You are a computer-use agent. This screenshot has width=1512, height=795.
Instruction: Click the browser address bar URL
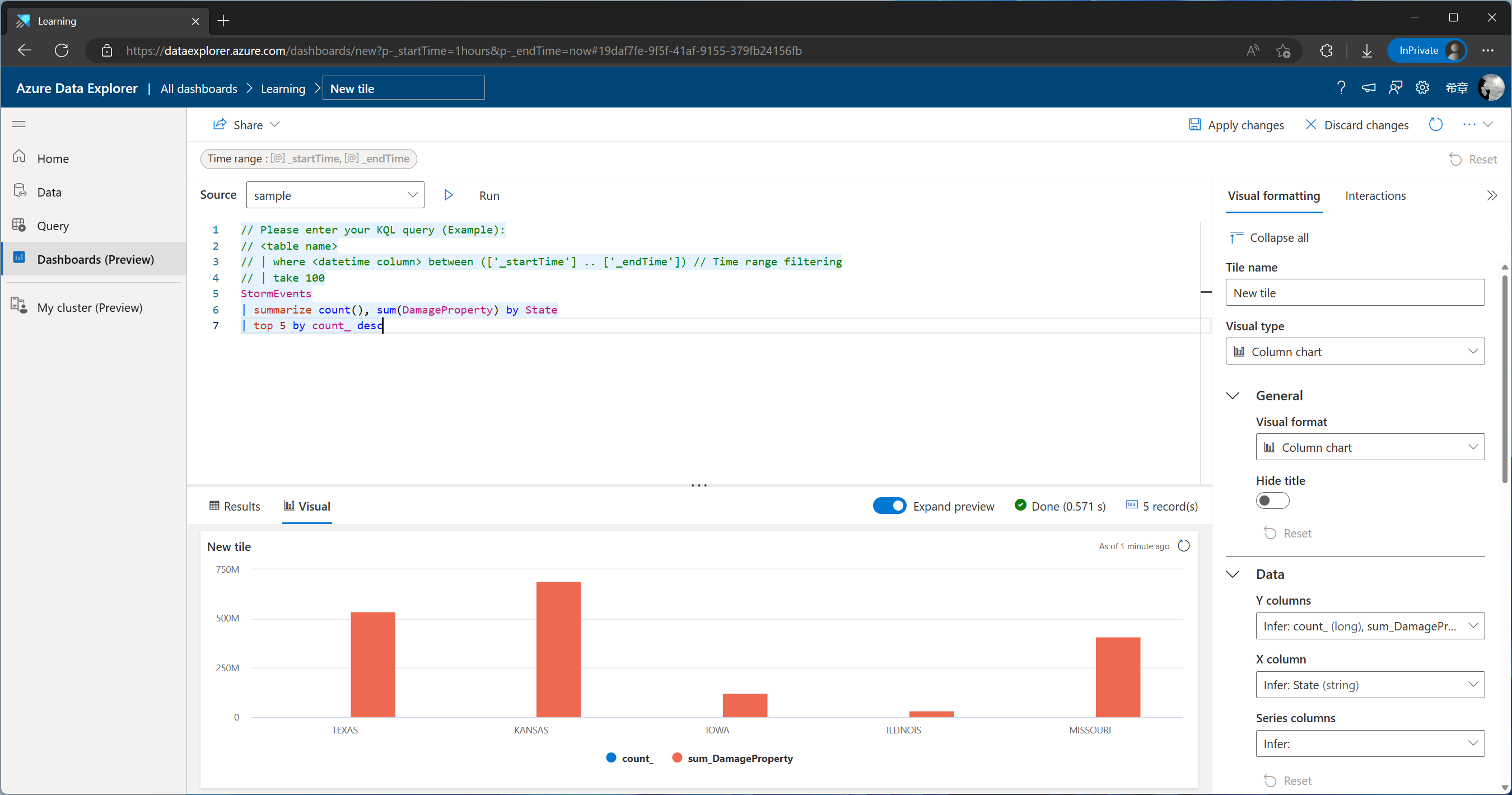[x=464, y=50]
